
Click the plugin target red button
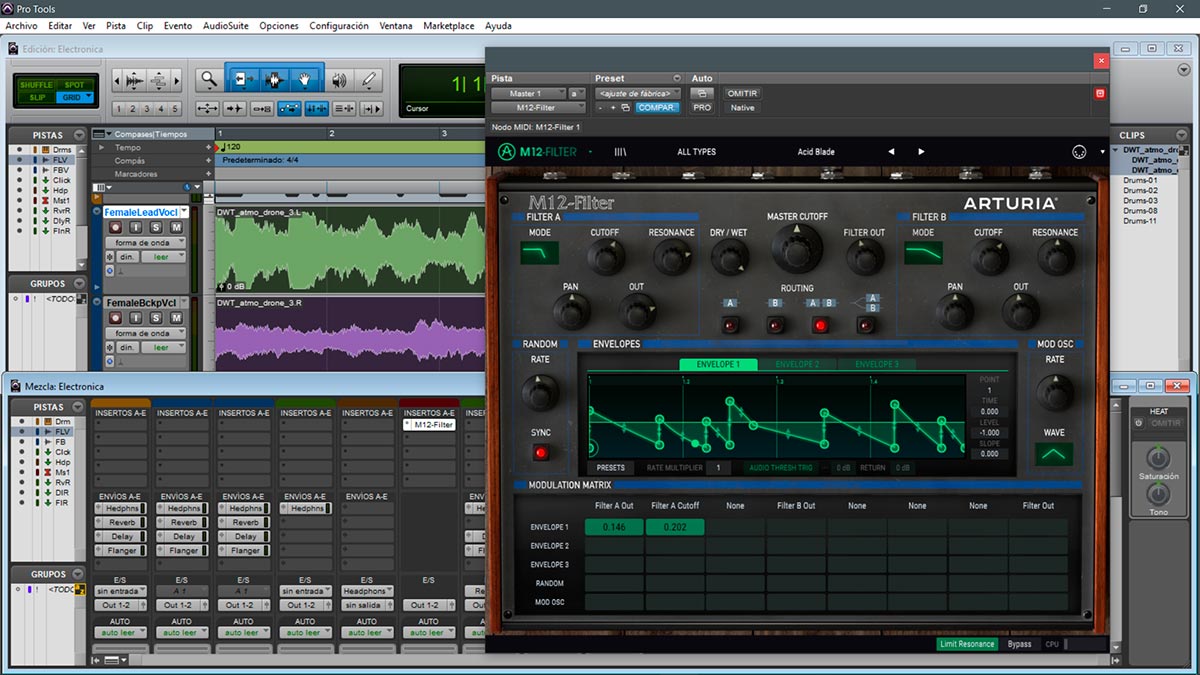coord(1100,94)
